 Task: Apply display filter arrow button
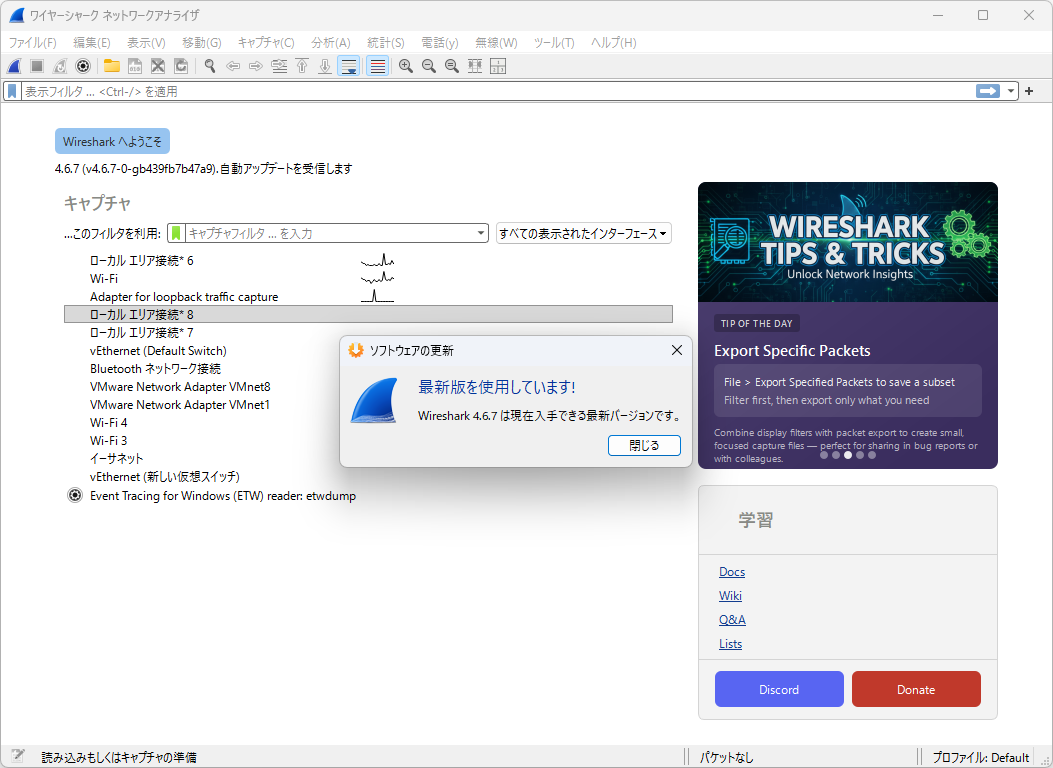tap(988, 91)
